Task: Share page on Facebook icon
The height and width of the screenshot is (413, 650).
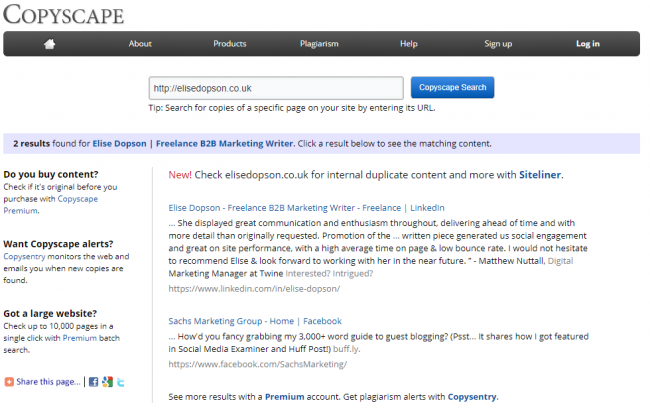Action: click(94, 382)
